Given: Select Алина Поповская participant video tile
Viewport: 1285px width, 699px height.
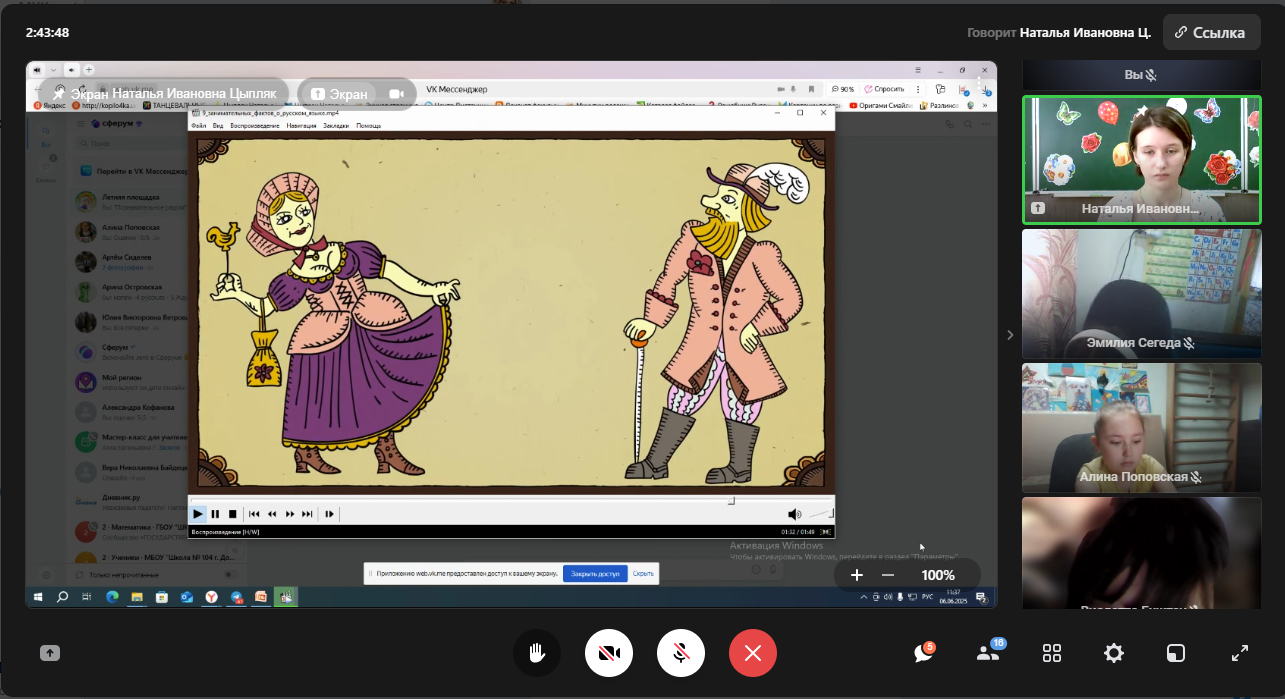Looking at the screenshot, I should pyautogui.click(x=1141, y=427).
